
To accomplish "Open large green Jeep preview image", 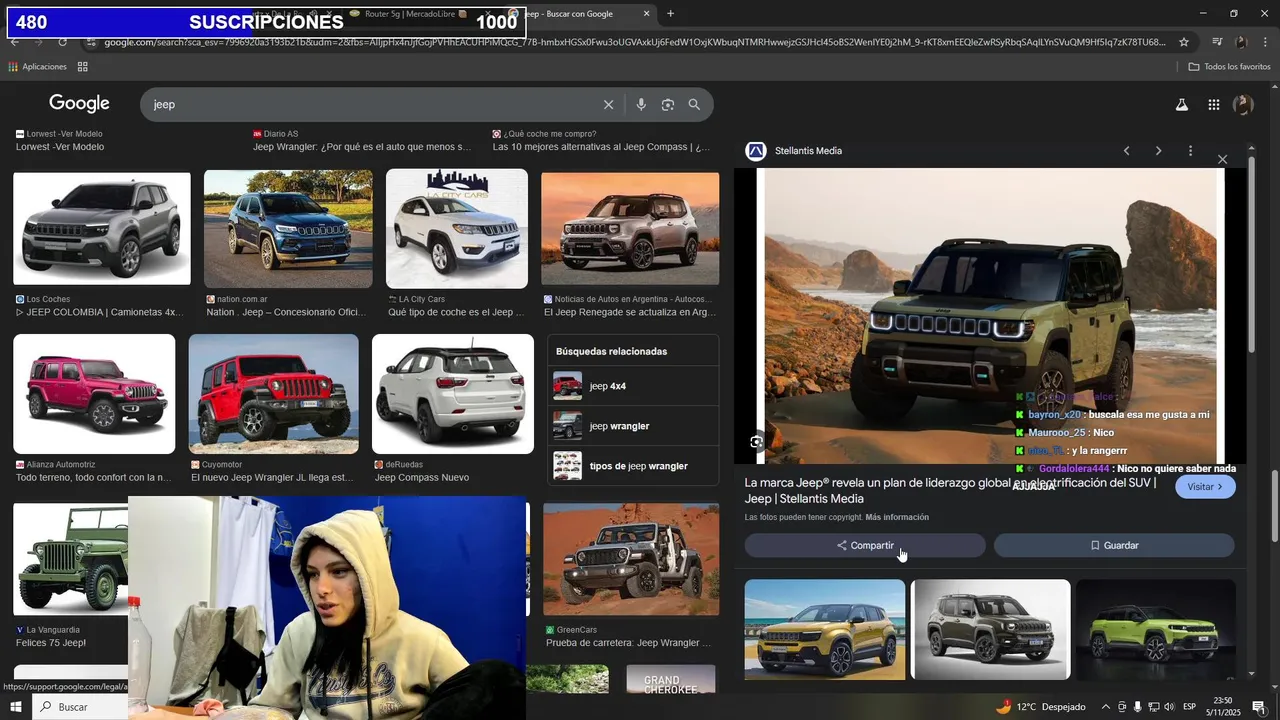I will click(x=990, y=316).
